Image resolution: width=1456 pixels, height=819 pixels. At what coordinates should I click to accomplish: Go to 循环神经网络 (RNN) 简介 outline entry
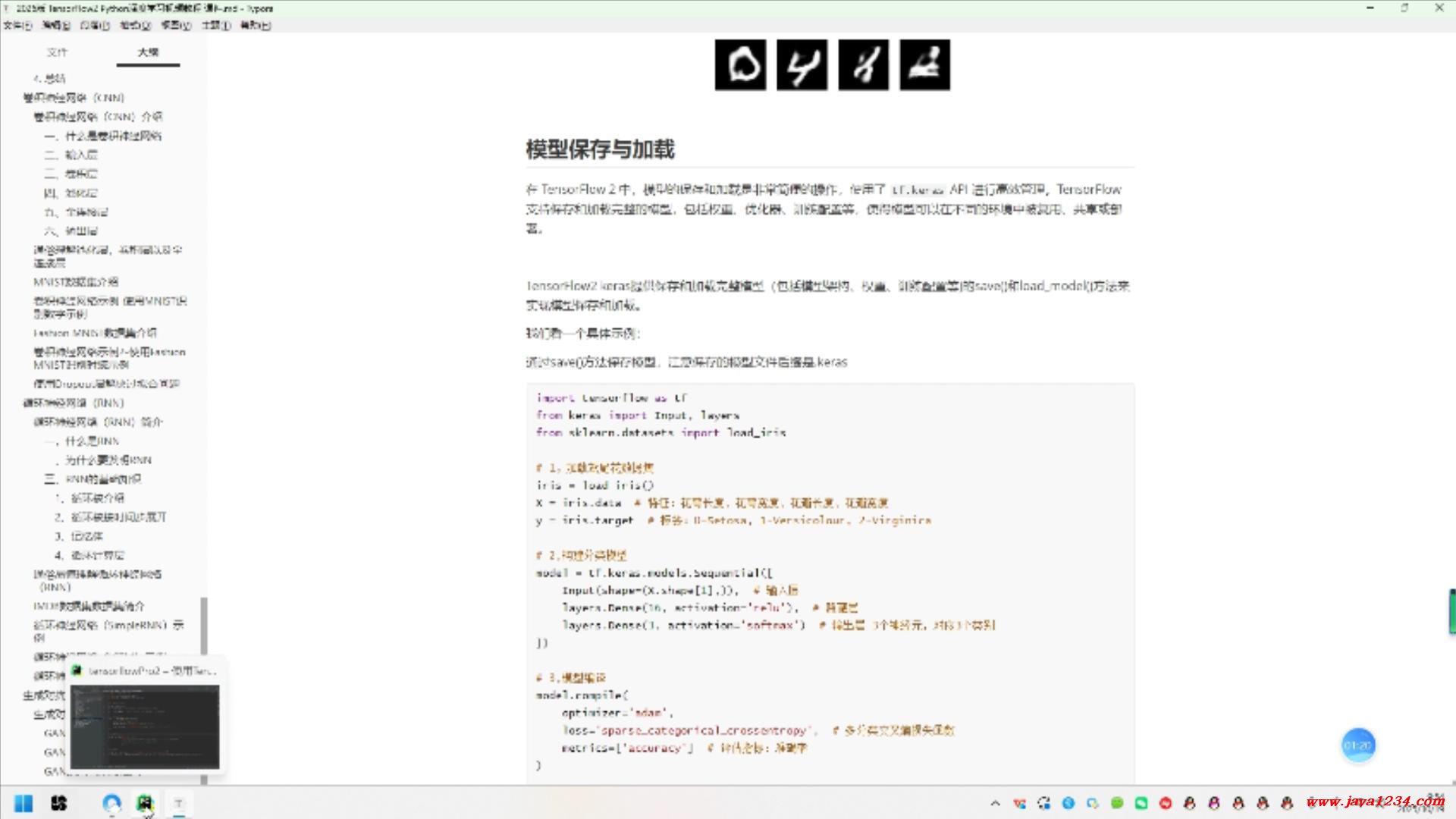pyautogui.click(x=98, y=422)
